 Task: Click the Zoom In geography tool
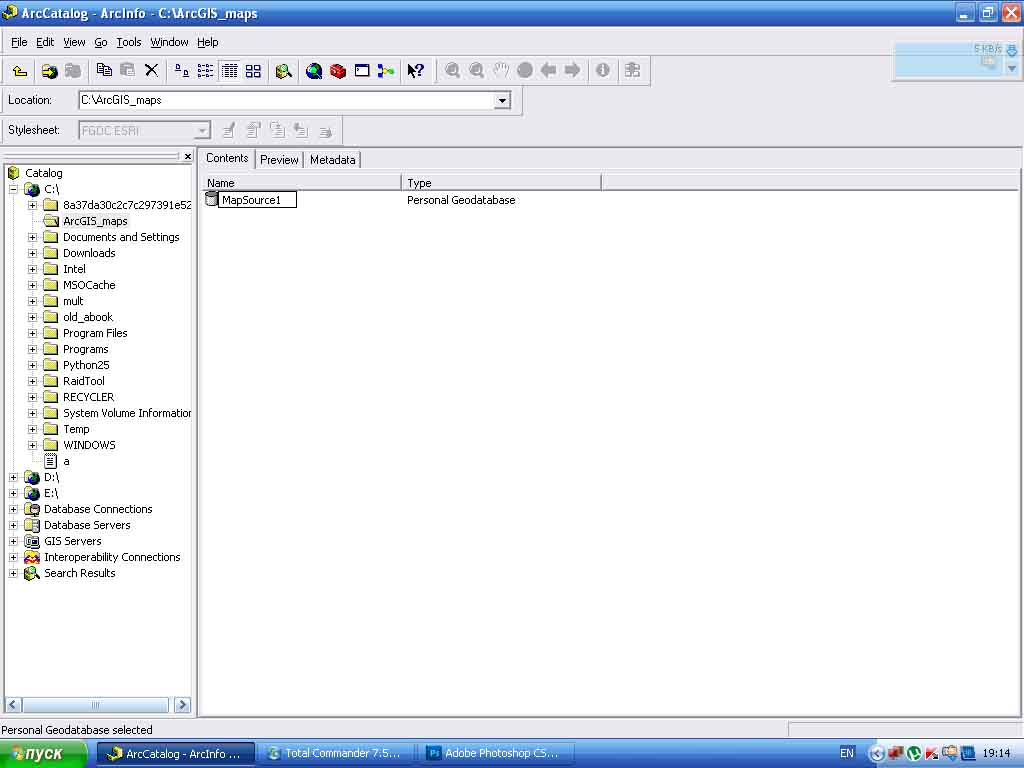coord(452,70)
